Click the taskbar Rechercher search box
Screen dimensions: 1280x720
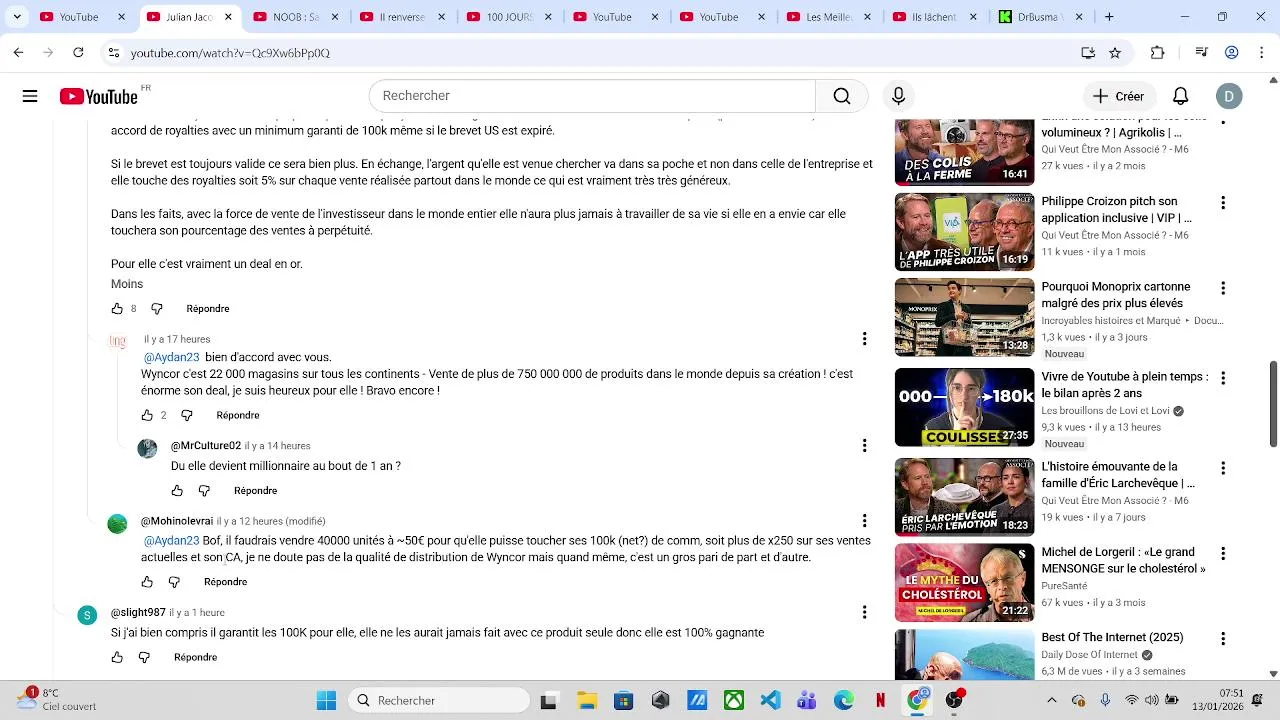[440, 701]
